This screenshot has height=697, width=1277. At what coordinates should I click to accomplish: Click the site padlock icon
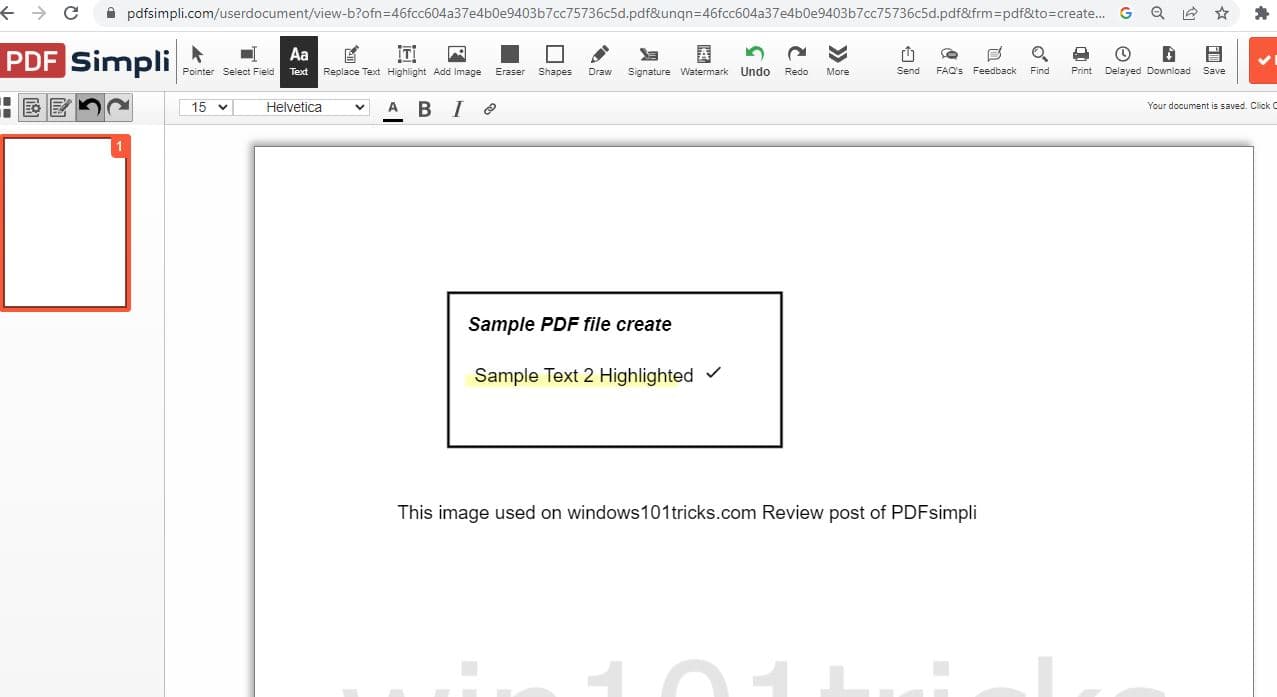point(111,14)
